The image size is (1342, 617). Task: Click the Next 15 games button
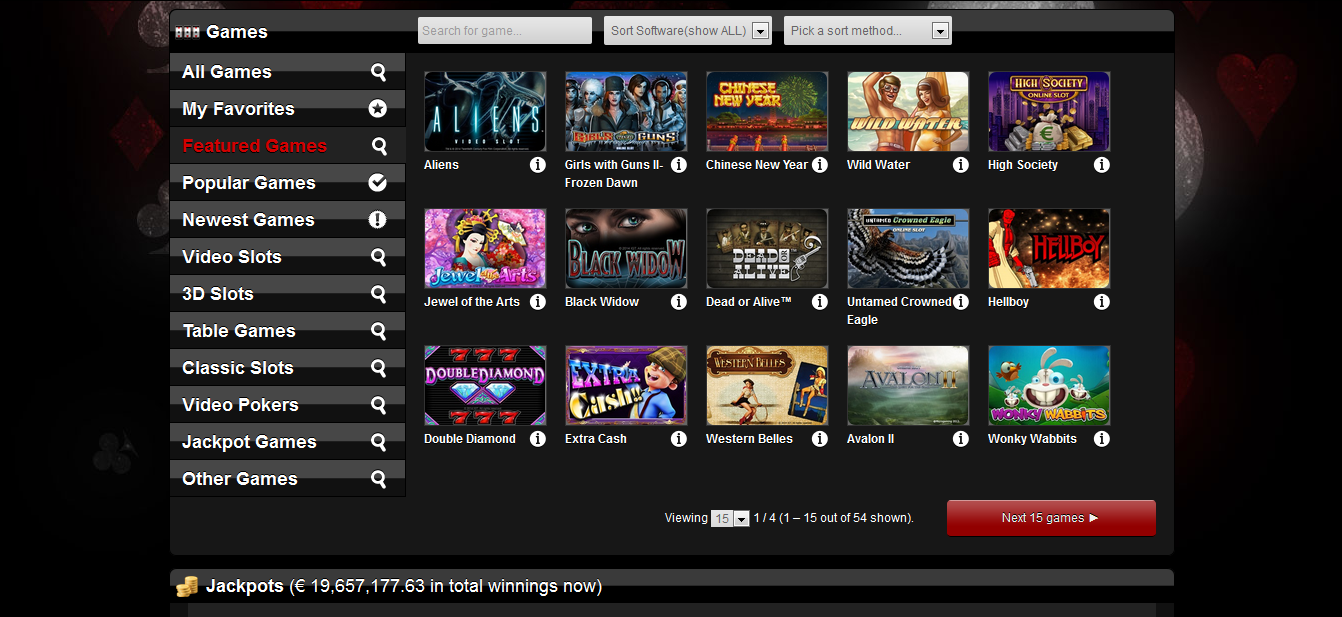(x=1051, y=518)
